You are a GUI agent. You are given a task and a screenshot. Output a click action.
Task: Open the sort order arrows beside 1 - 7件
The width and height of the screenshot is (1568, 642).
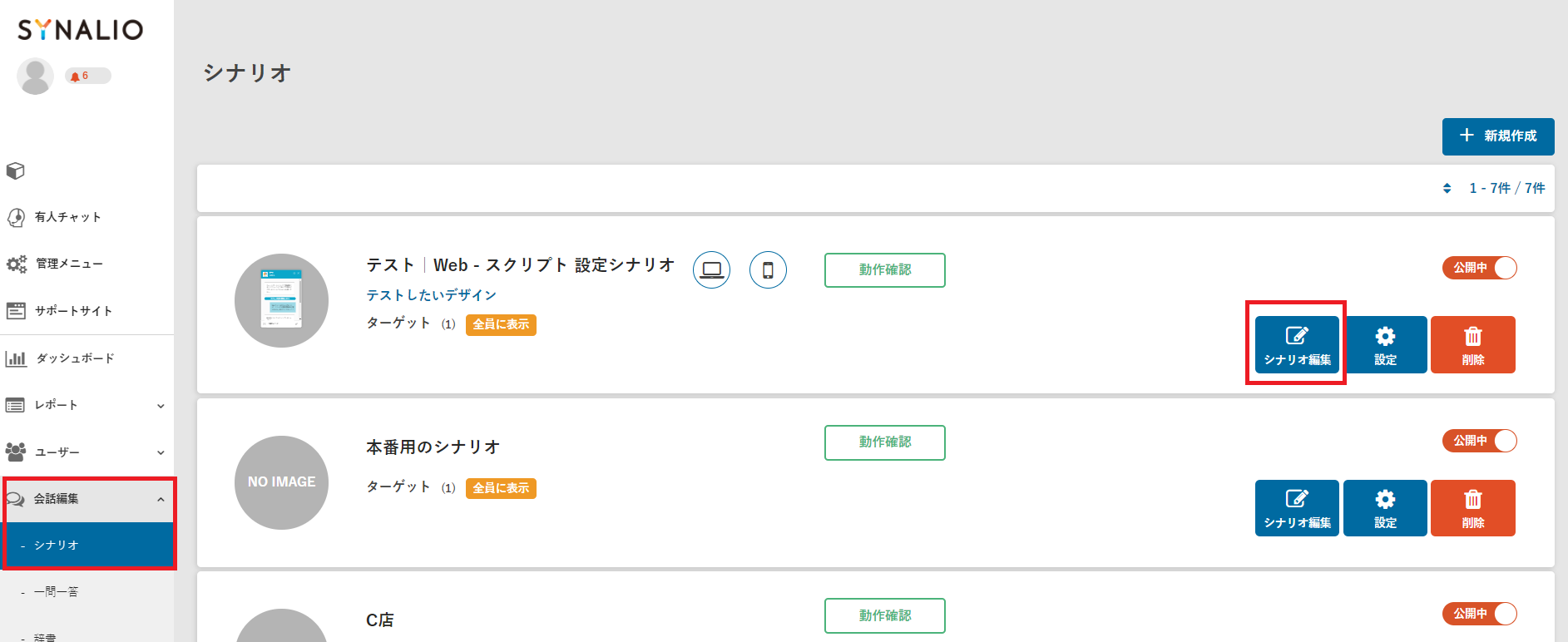click(1447, 189)
